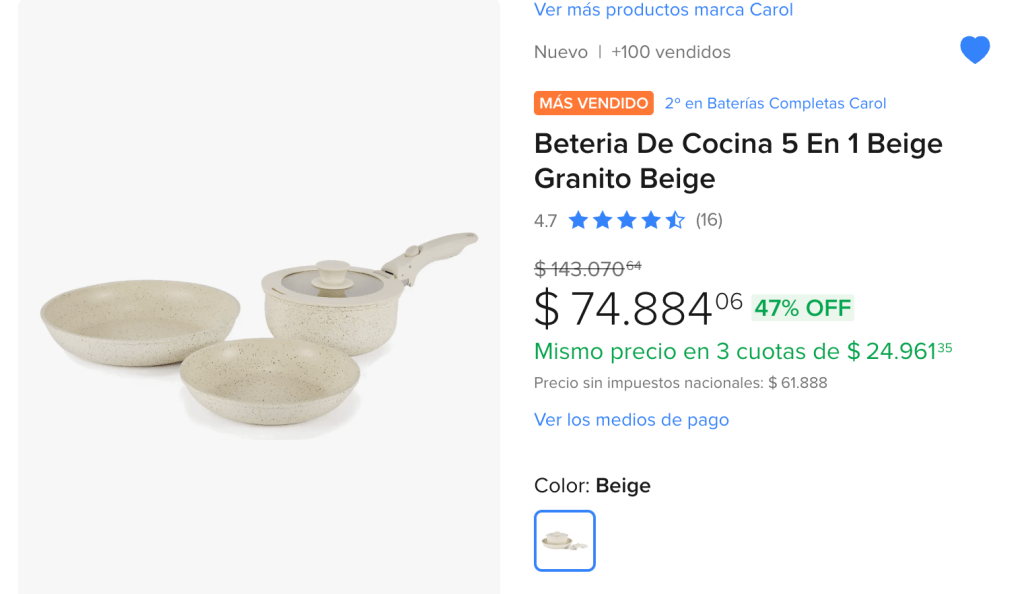Click the large frying pan in the product photo
1022x594 pixels.
point(140,318)
